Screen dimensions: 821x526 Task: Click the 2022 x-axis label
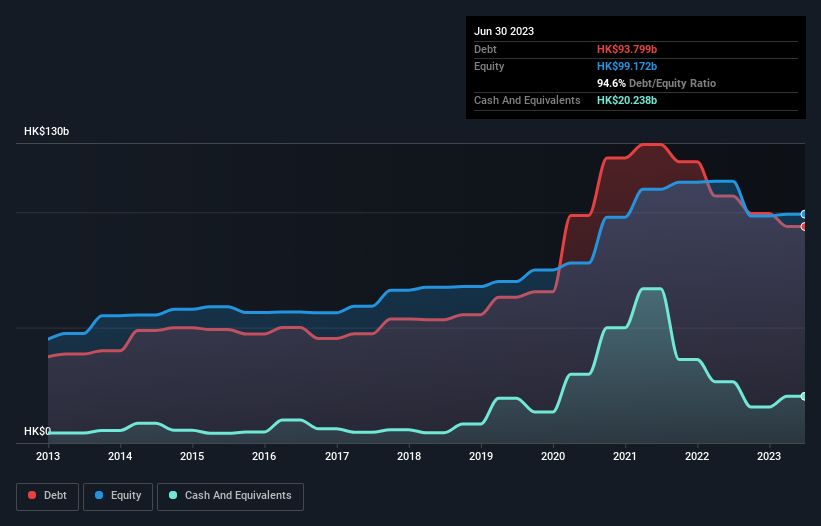697,456
